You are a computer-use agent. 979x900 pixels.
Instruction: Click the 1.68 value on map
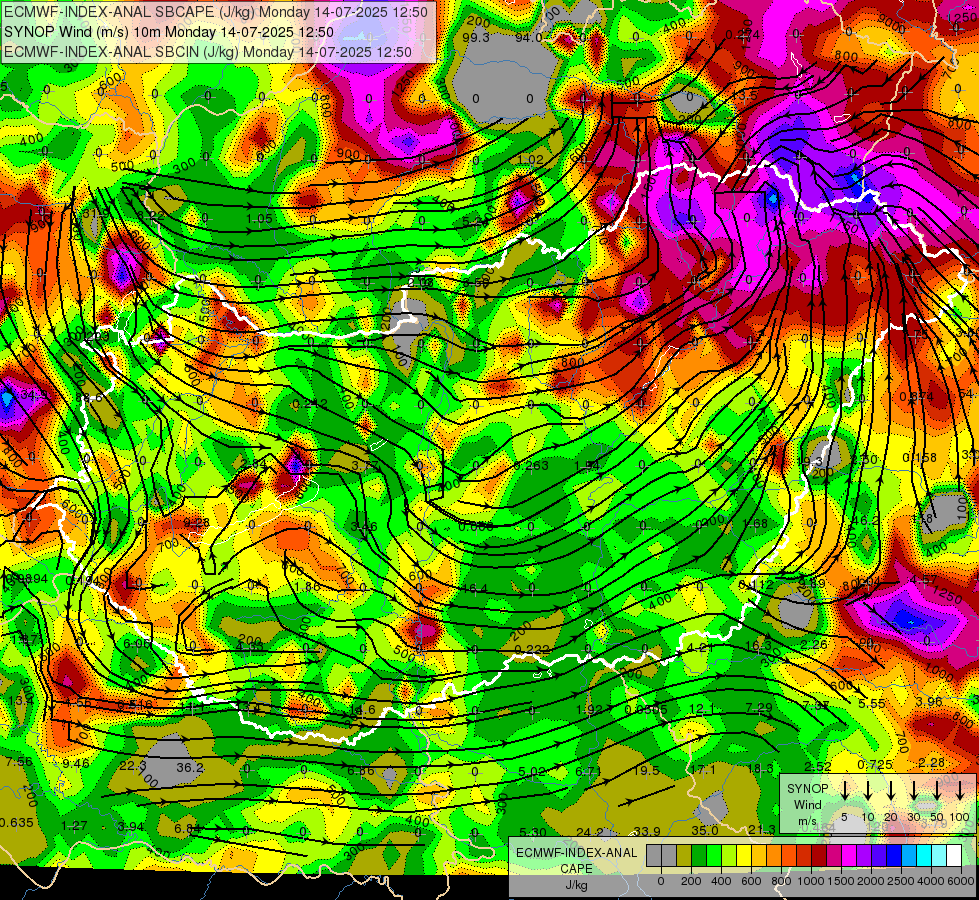[x=755, y=523]
